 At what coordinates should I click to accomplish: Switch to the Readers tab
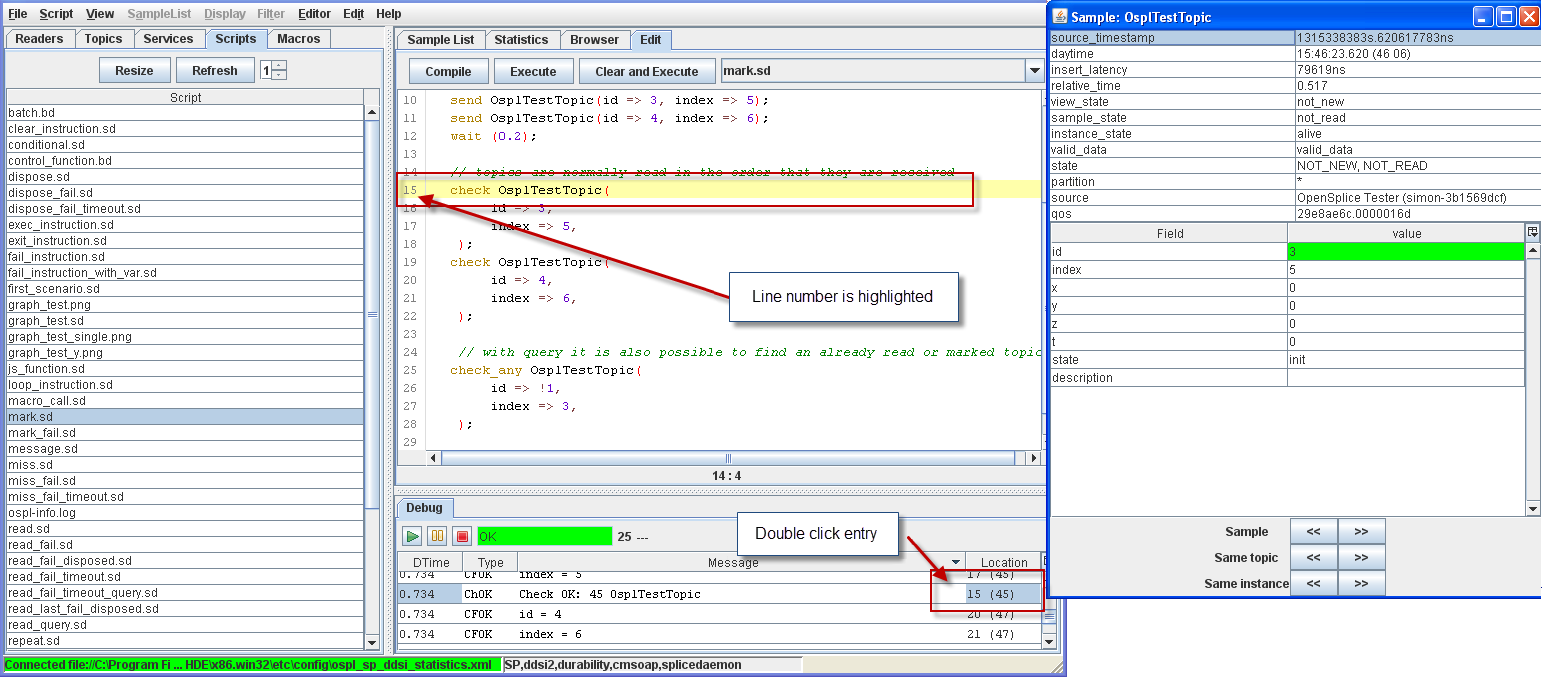point(40,39)
